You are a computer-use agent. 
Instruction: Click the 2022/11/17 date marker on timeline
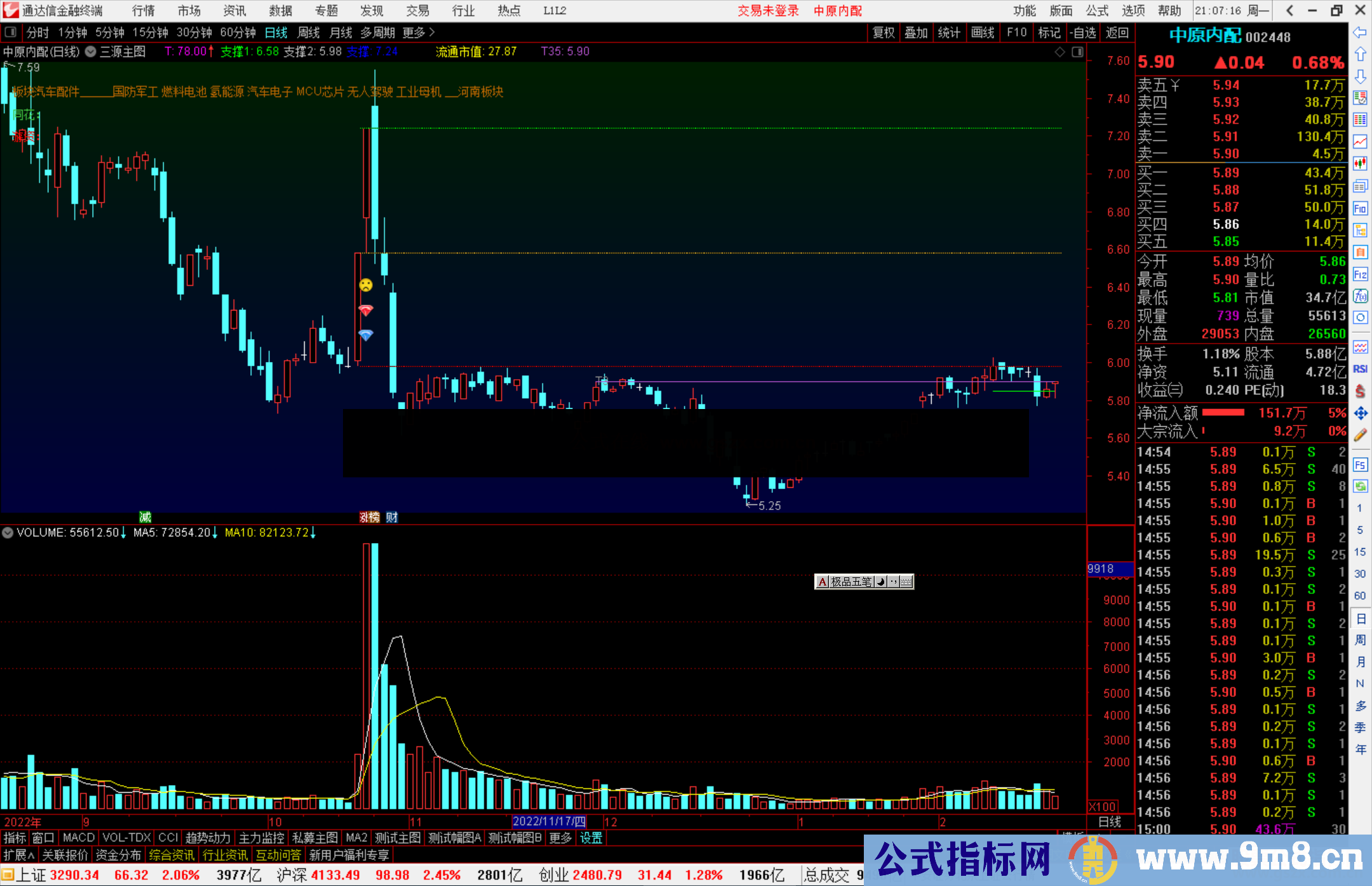point(549,822)
